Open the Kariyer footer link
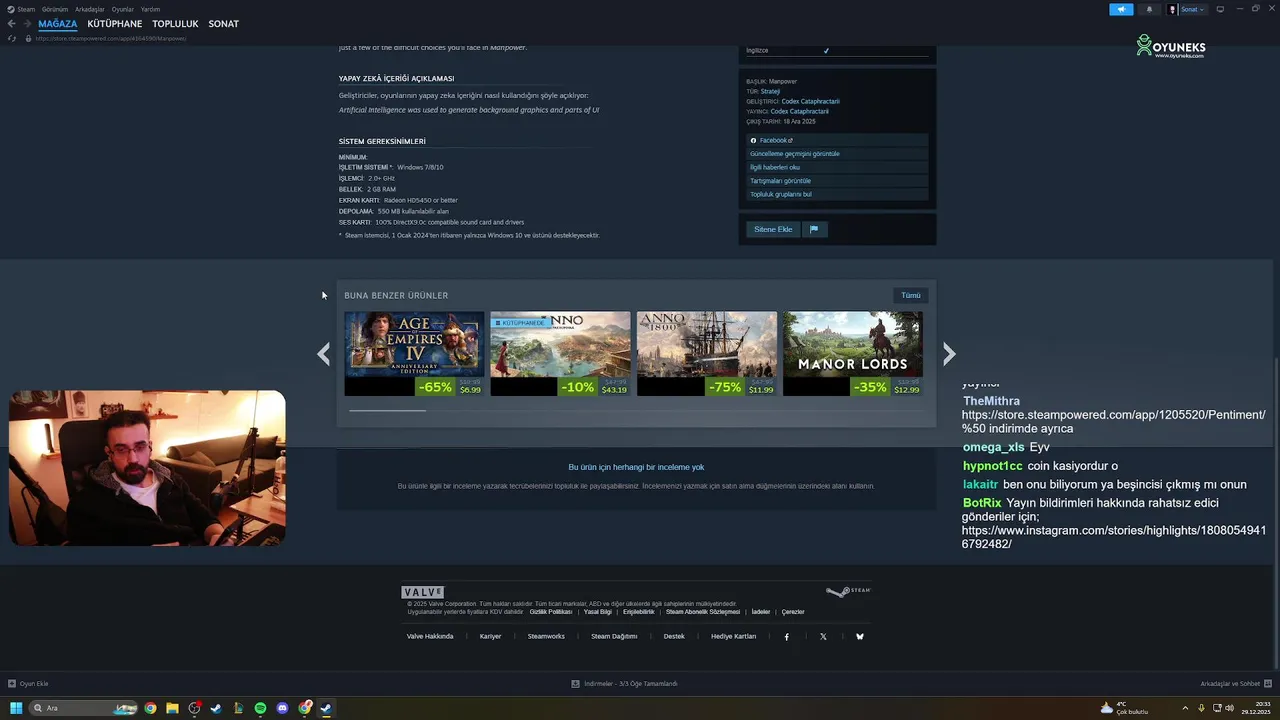 coord(490,636)
